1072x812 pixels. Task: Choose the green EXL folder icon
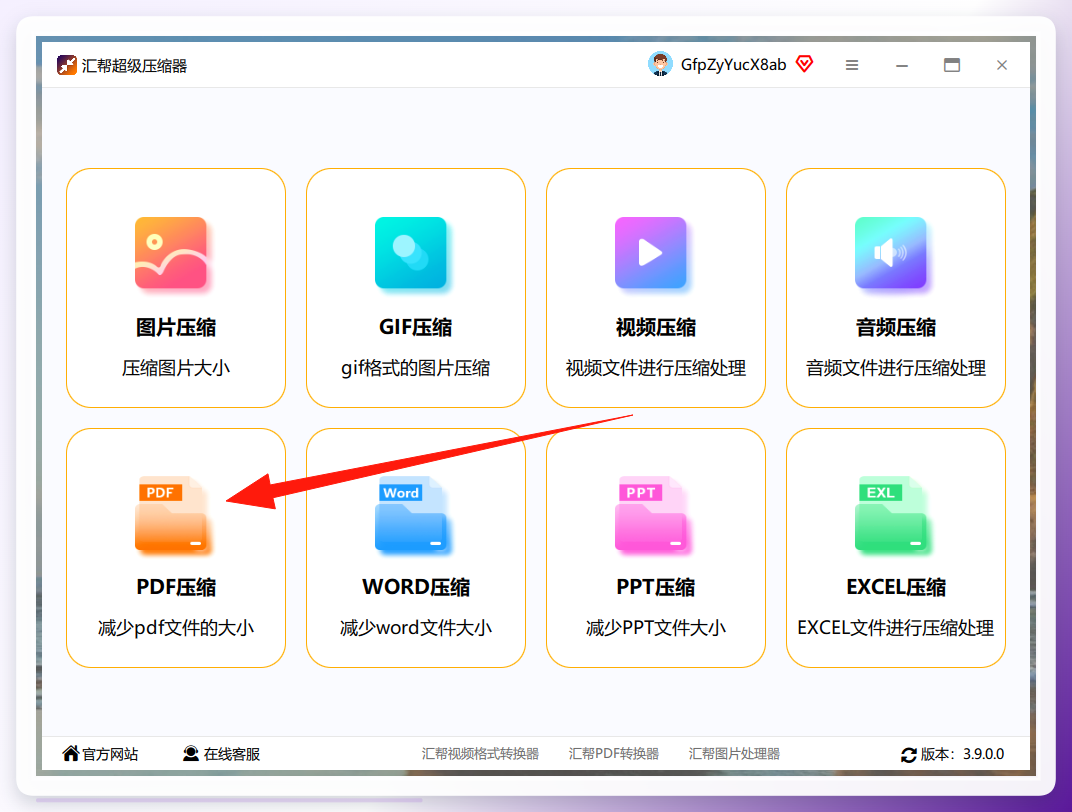click(x=891, y=513)
